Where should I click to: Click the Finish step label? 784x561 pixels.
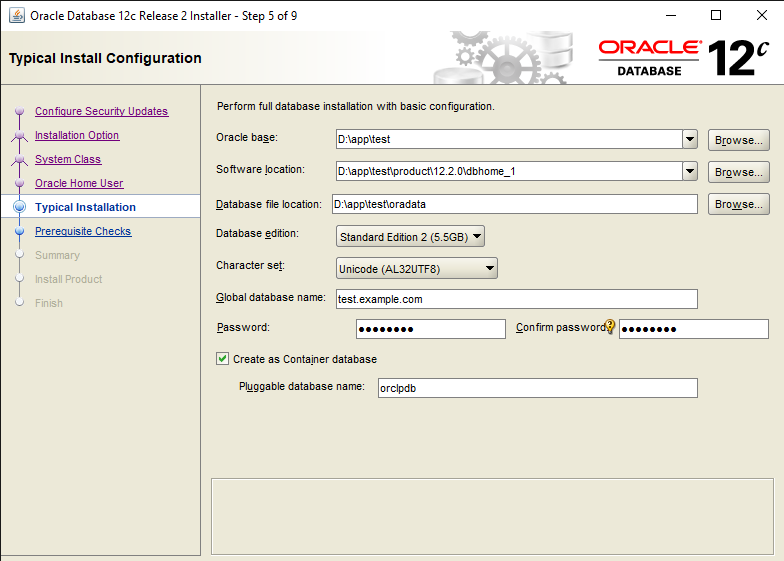click(x=49, y=303)
